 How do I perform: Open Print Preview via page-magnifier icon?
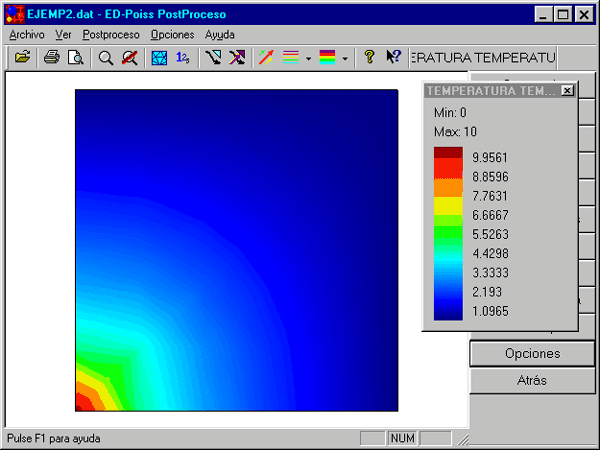coord(75,57)
